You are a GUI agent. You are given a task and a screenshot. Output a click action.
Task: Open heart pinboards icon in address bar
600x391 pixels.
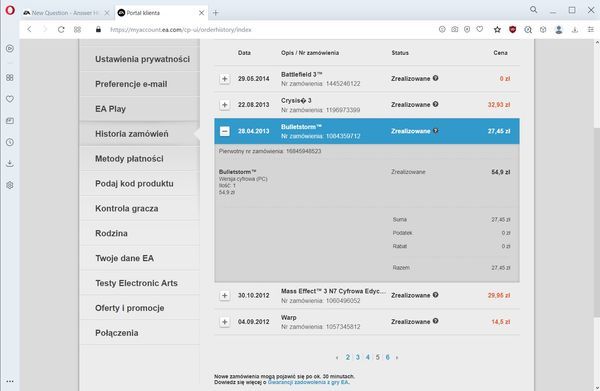click(479, 29)
